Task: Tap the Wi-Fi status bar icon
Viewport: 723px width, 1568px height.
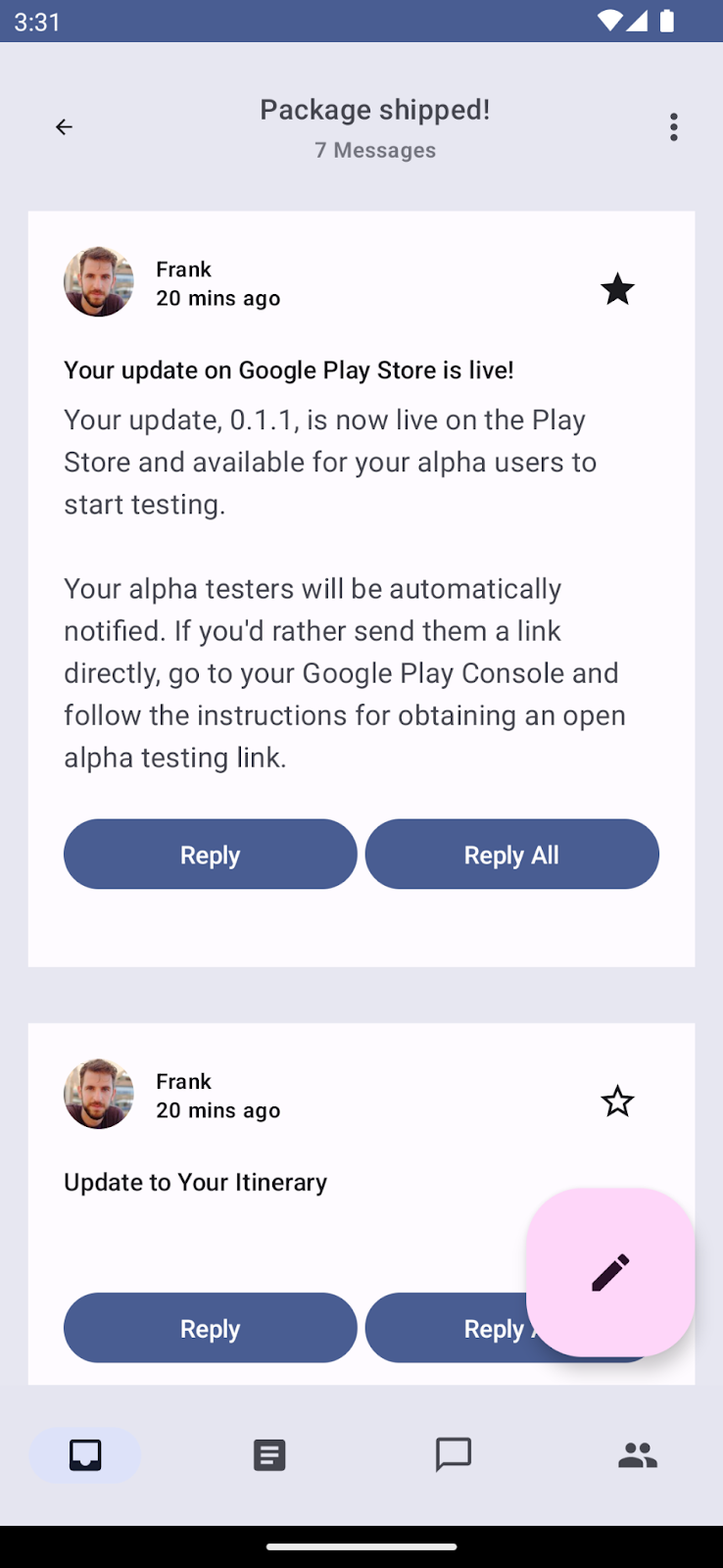Action: [609, 21]
